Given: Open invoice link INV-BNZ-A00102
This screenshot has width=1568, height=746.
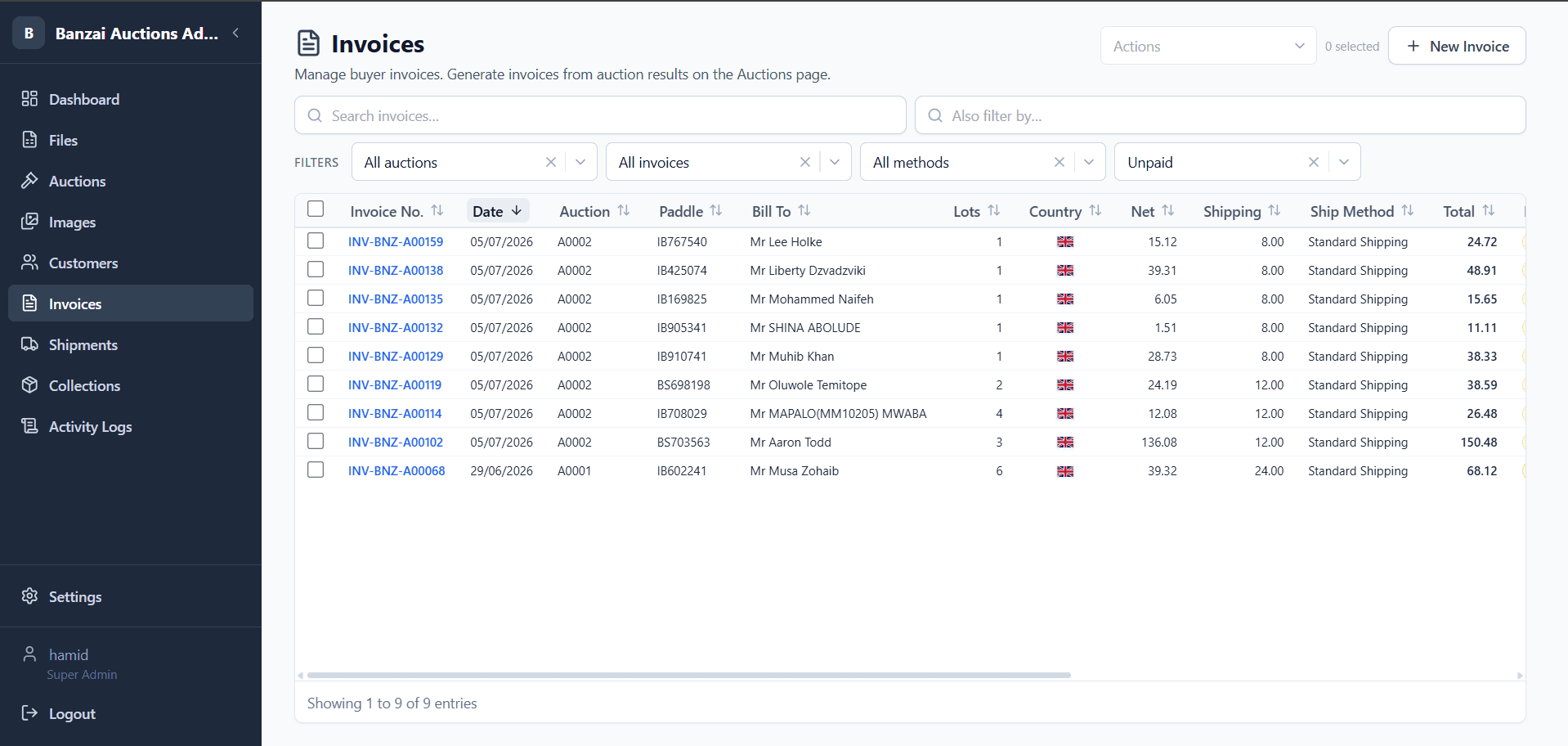Looking at the screenshot, I should tap(396, 443).
